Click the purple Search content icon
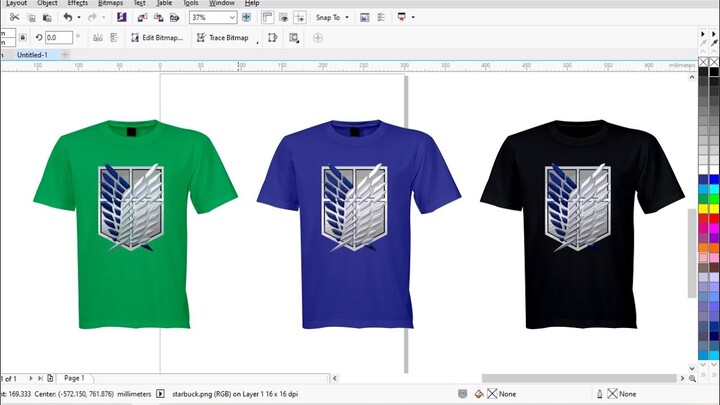Image resolution: width=720 pixels, height=405 pixels. click(x=121, y=17)
